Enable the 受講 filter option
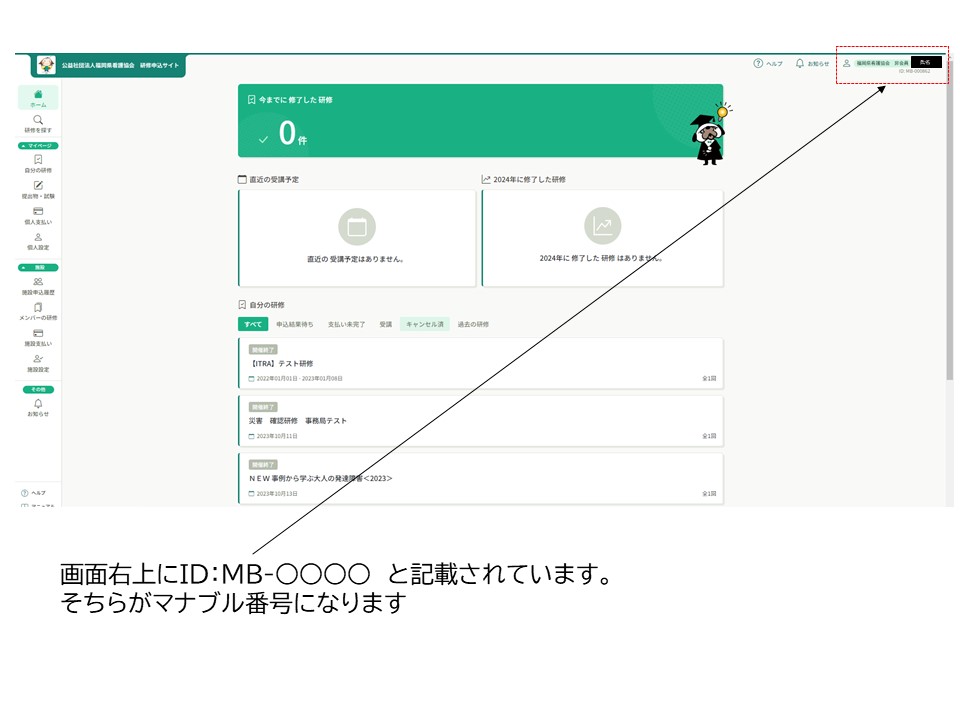Image resolution: width=960 pixels, height=720 pixels. [383, 323]
